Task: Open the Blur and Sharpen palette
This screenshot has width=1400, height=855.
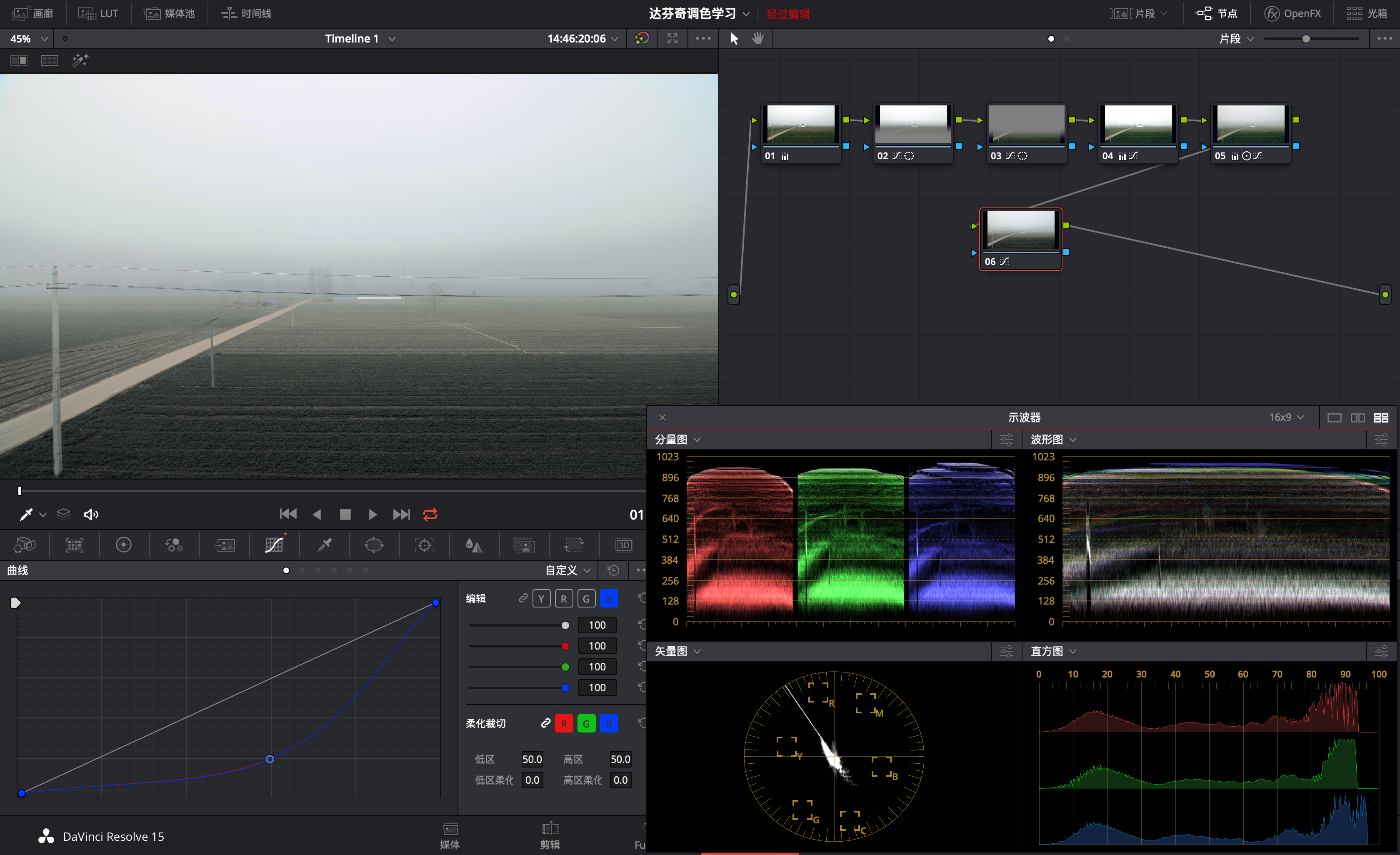Action: click(473, 545)
